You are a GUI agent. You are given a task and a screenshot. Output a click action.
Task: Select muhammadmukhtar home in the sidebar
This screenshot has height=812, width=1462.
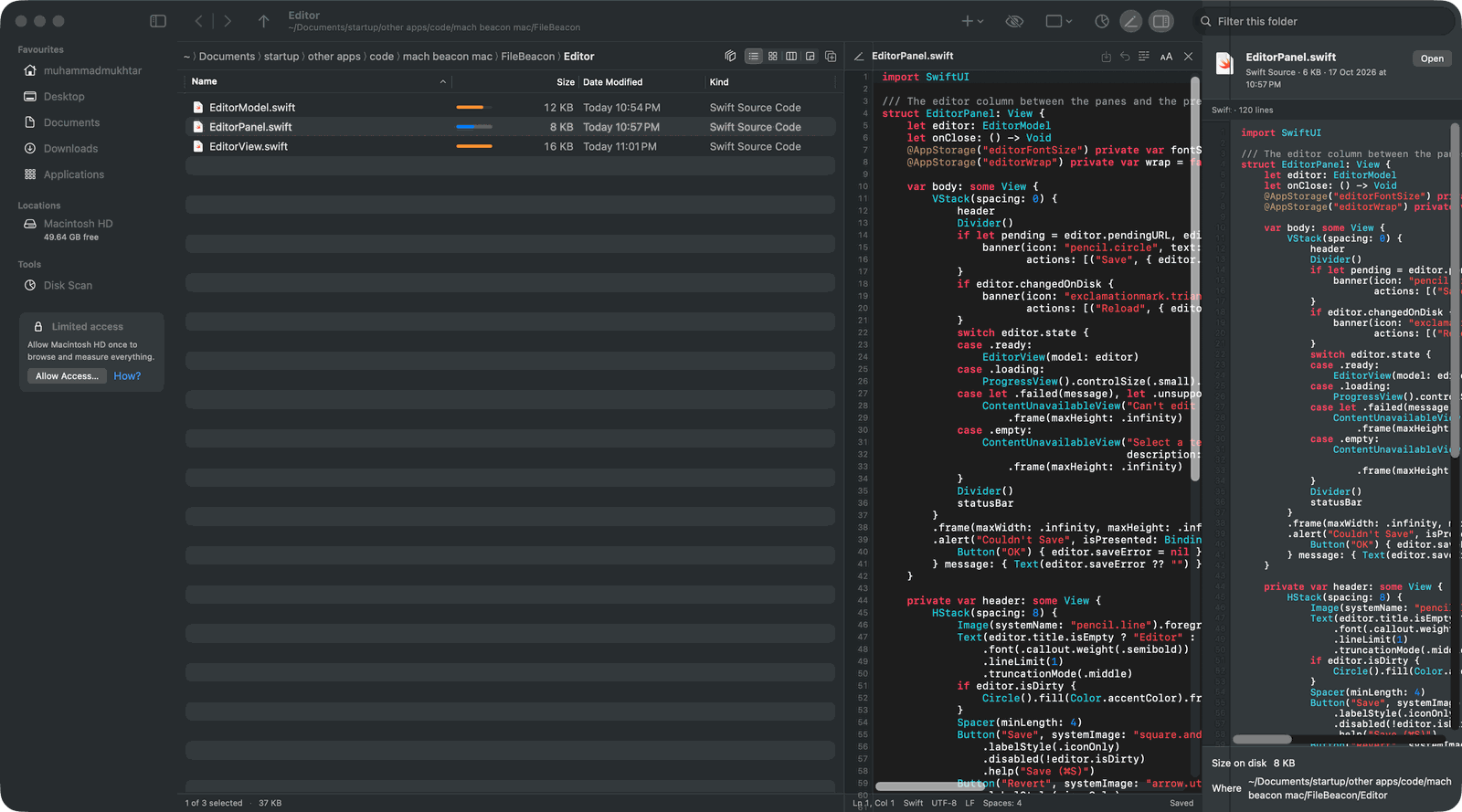click(x=83, y=70)
